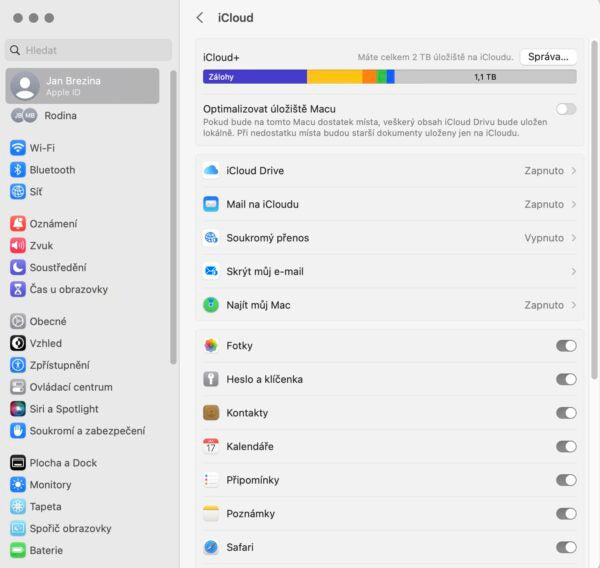Open Mail na iCloudu chevron
Image resolution: width=600 pixels, height=568 pixels.
[x=574, y=204]
